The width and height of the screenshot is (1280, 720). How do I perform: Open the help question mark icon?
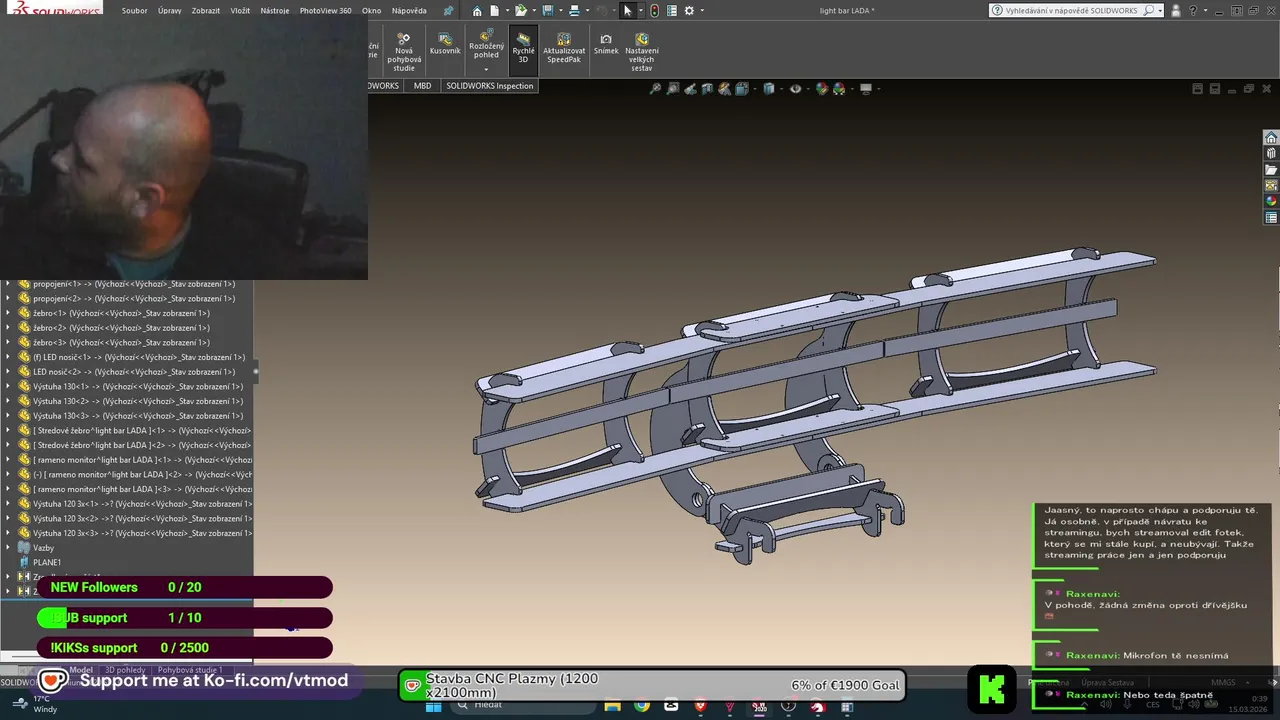1192,11
